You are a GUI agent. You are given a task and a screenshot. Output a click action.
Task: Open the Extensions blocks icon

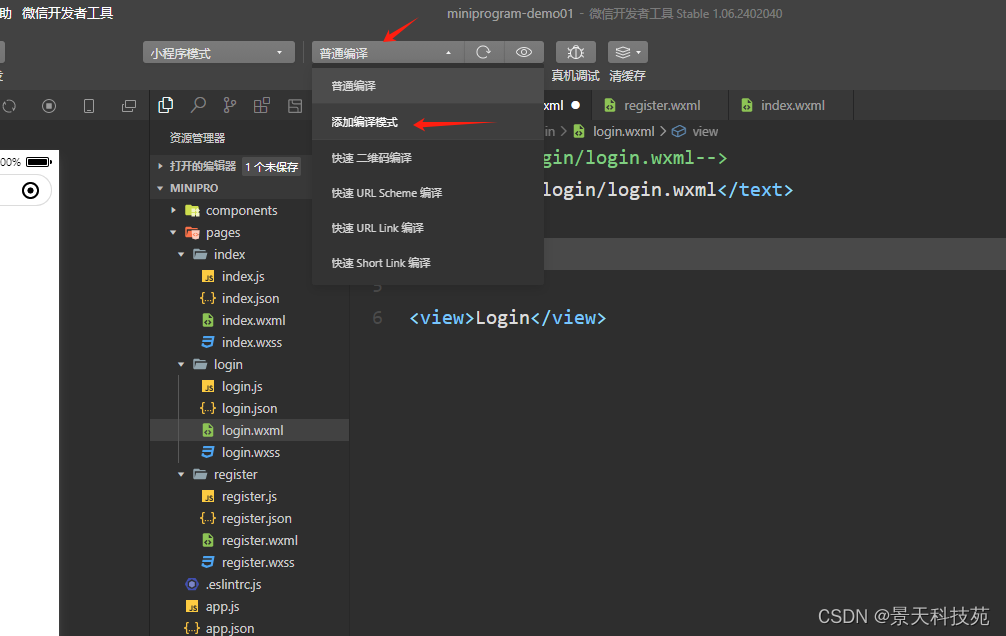pos(262,105)
